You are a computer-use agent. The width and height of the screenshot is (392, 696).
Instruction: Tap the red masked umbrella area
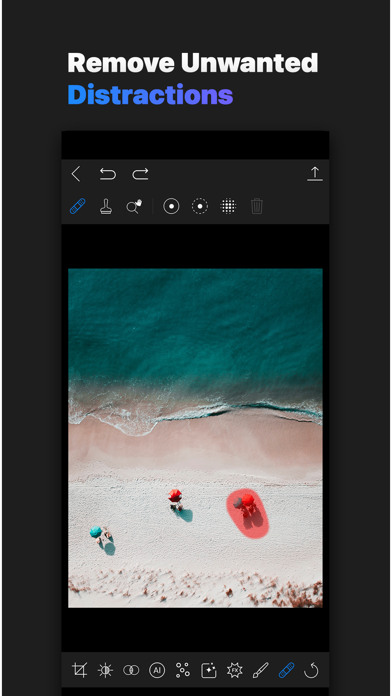pyautogui.click(x=248, y=513)
